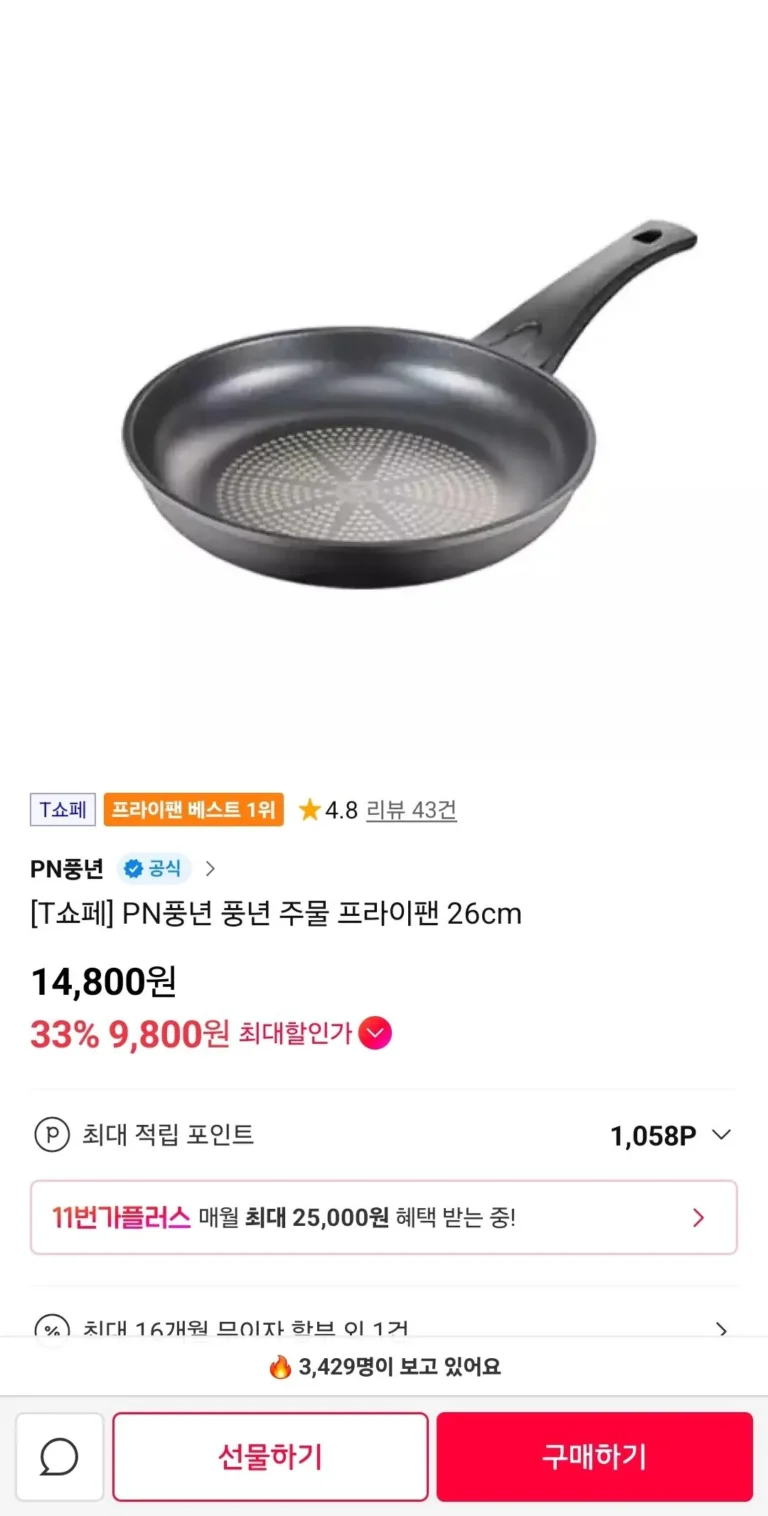Open the 리뷰 43건 reviews link
The width and height of the screenshot is (768, 1516).
[x=411, y=810]
